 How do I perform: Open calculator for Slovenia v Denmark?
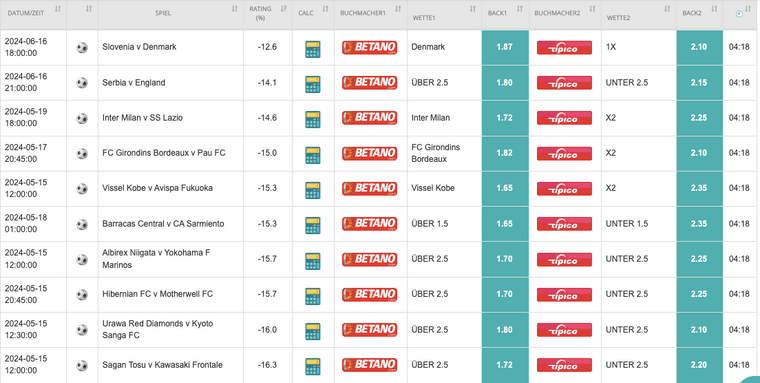[313, 49]
